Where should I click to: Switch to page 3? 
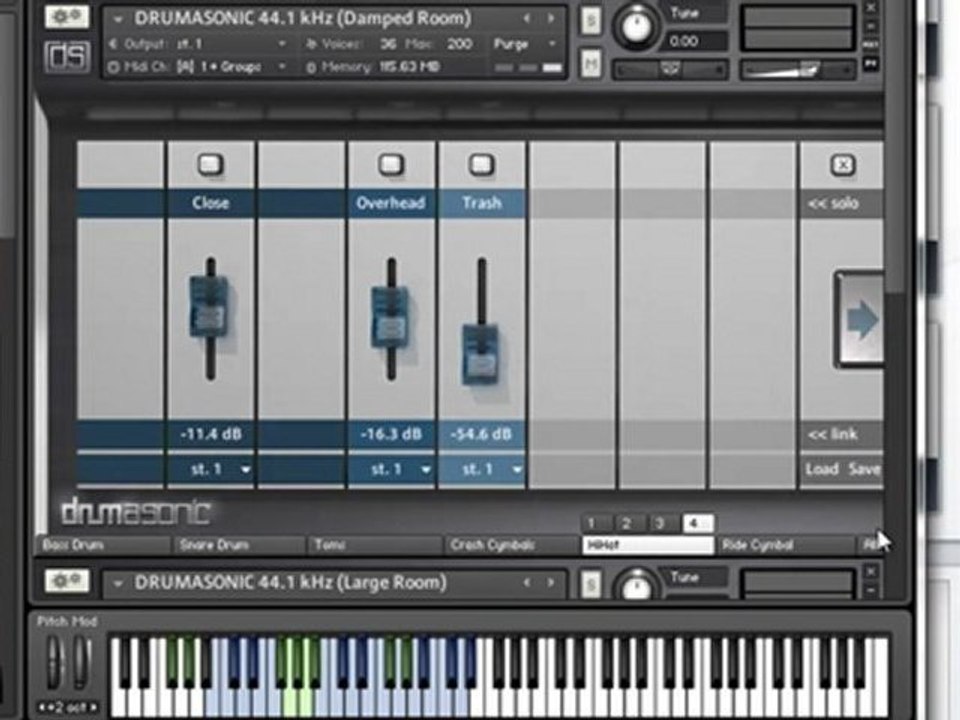click(x=660, y=523)
